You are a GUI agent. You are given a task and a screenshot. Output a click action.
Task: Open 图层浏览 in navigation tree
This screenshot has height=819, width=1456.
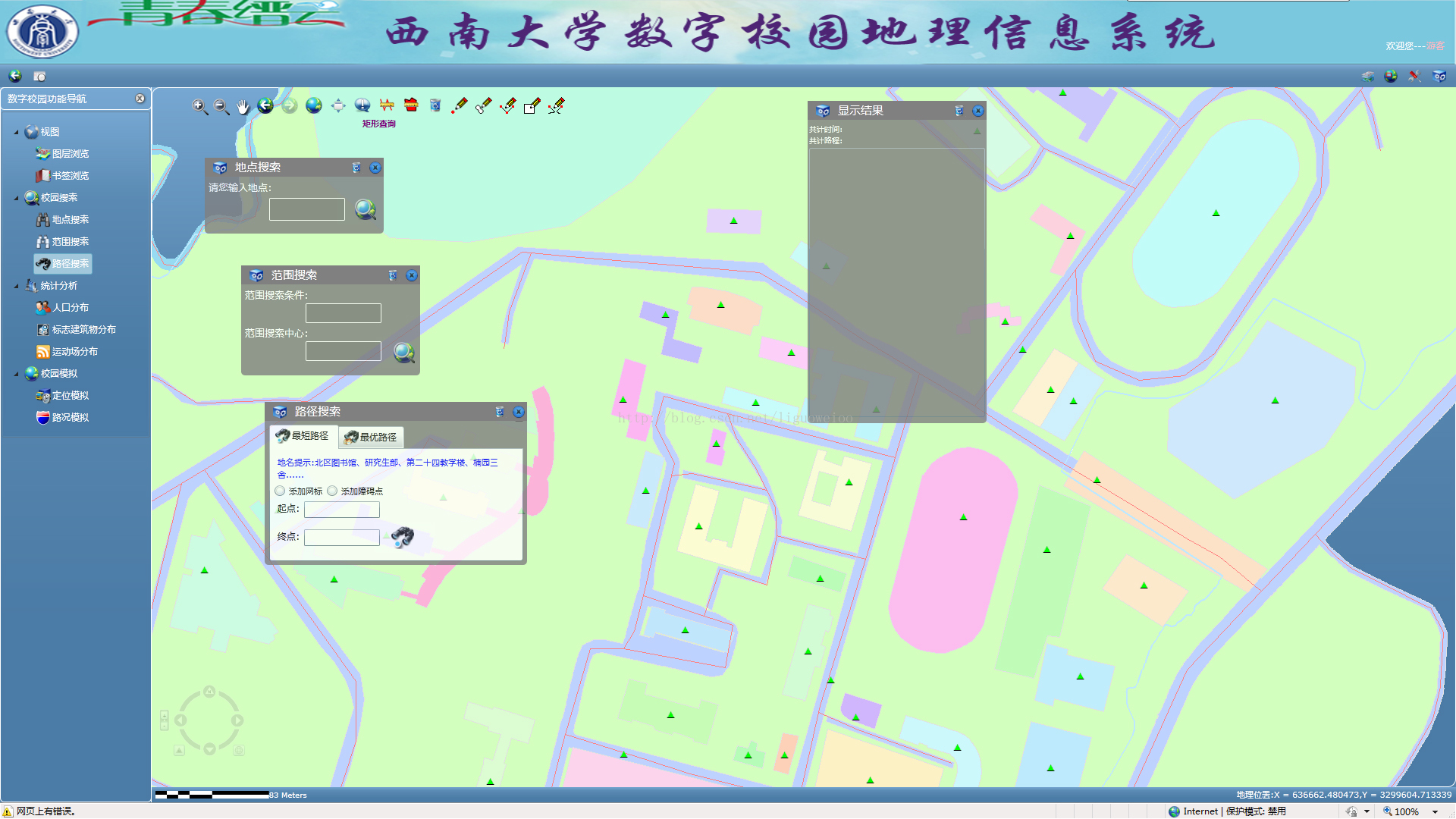click(x=62, y=154)
